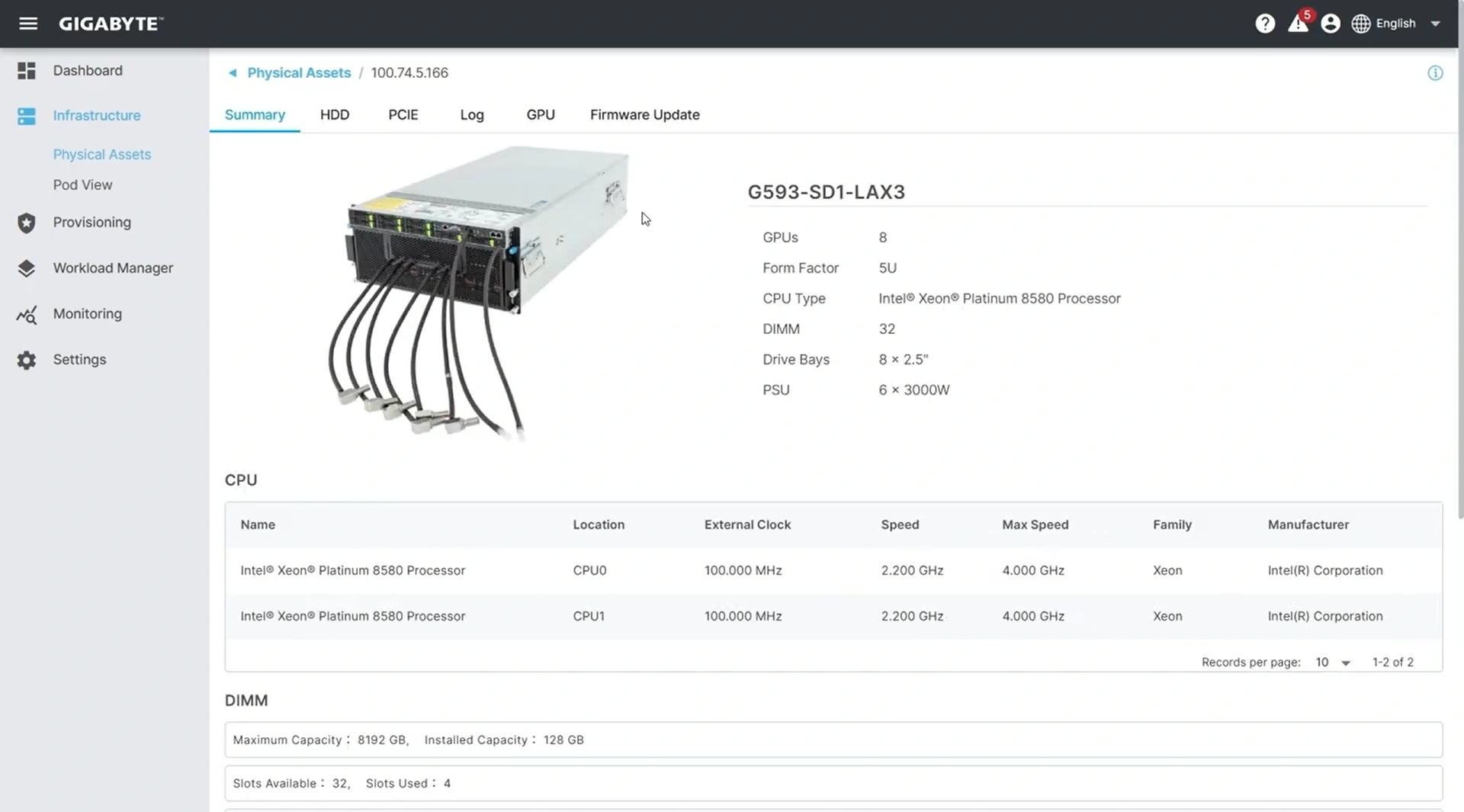Open the hamburger navigation menu
This screenshot has height=812, width=1464.
tap(28, 24)
